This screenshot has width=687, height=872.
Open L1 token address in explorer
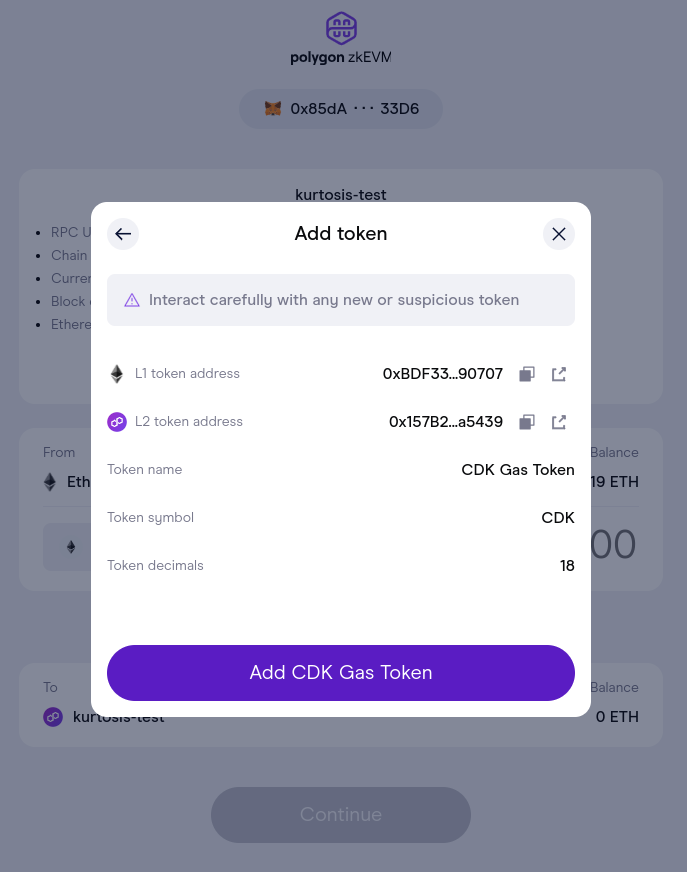coord(559,374)
